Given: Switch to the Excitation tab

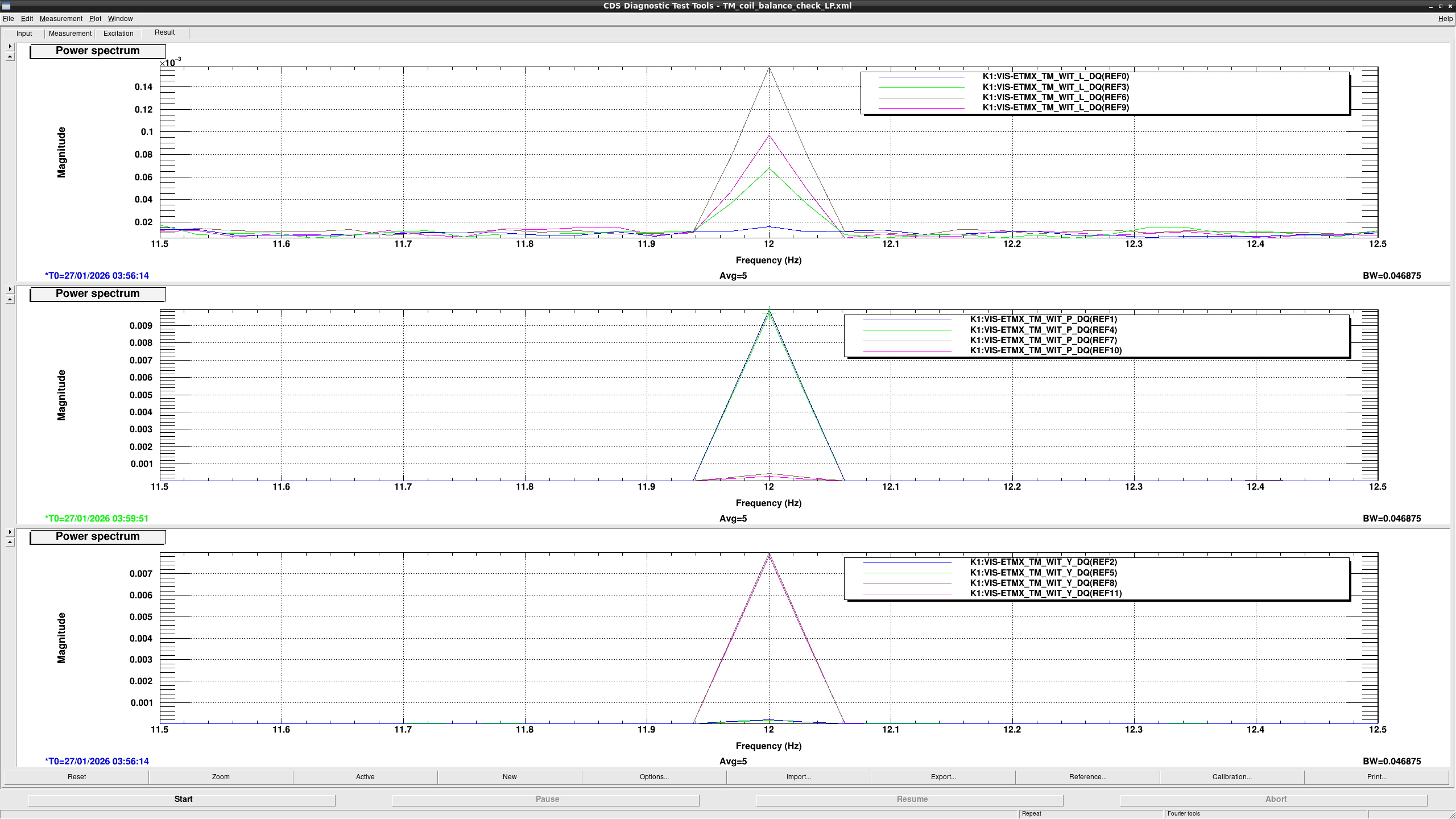Looking at the screenshot, I should point(118,34).
